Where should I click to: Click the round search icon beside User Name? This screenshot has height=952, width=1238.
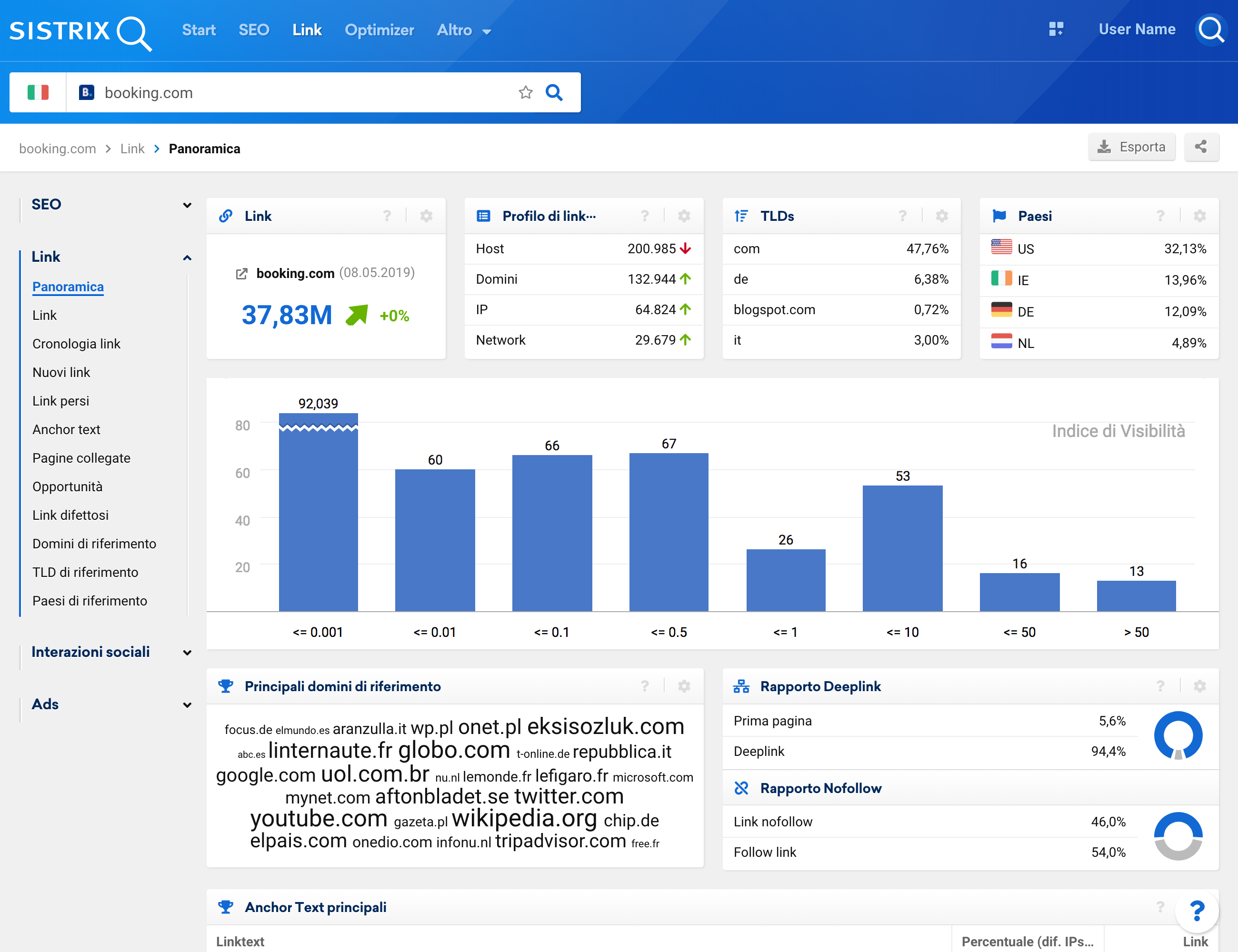tap(1211, 30)
